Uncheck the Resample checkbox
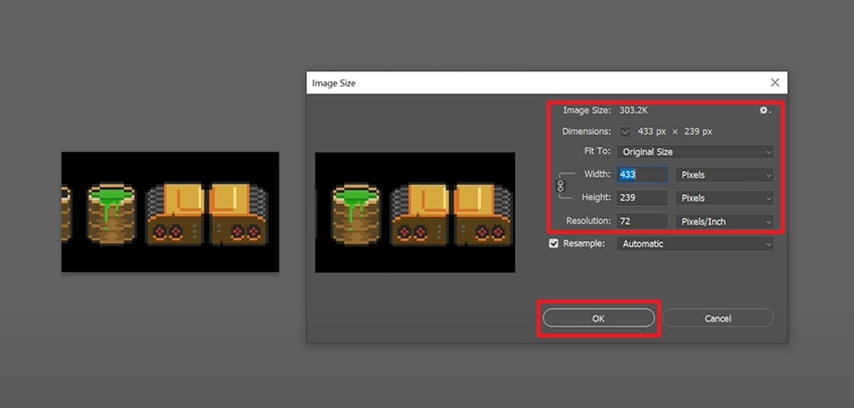Image resolution: width=854 pixels, height=408 pixels. click(554, 244)
